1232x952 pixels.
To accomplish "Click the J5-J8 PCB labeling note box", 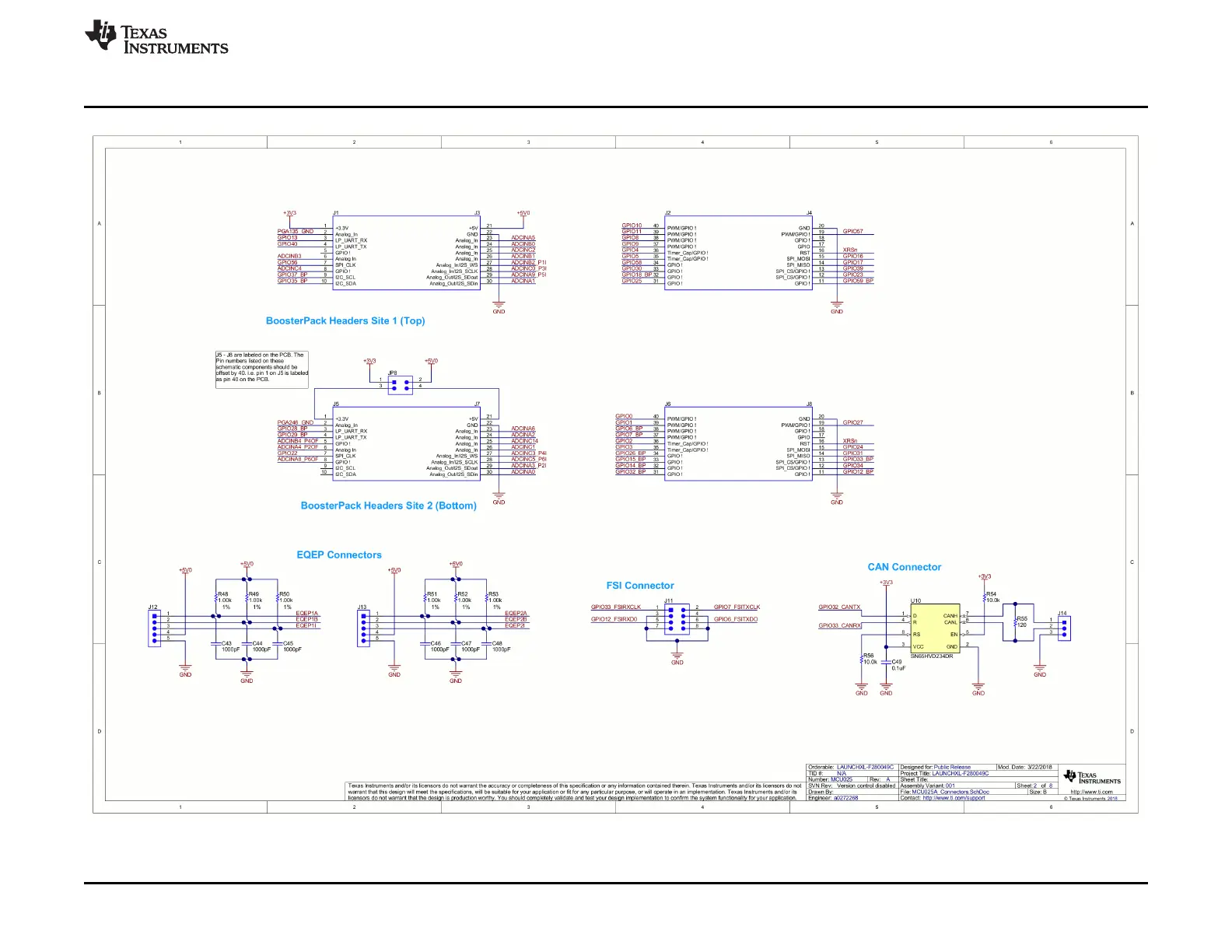I will click(x=262, y=369).
